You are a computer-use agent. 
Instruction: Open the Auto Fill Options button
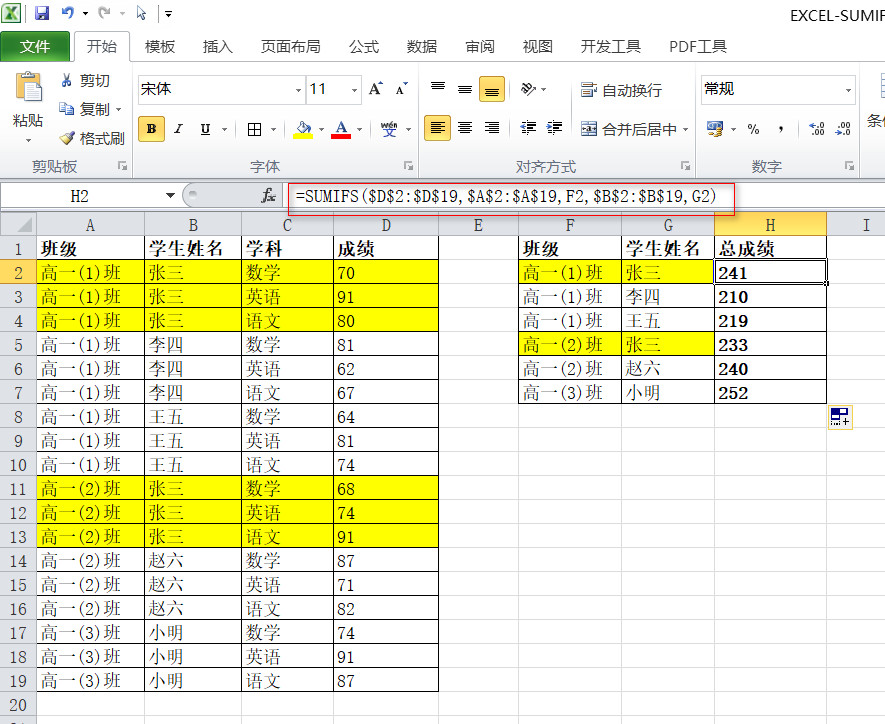tap(840, 417)
